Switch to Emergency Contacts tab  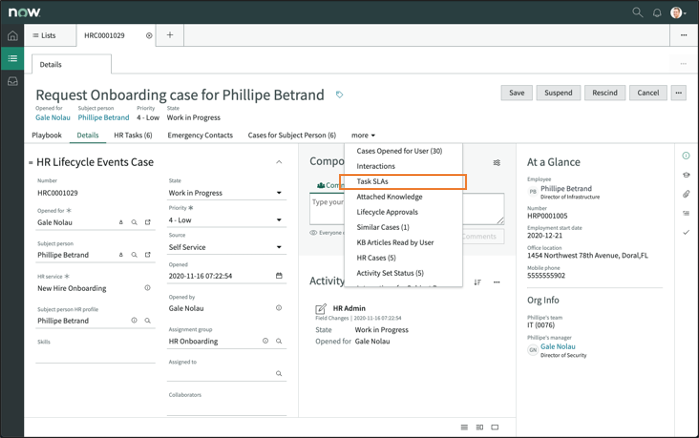click(200, 135)
